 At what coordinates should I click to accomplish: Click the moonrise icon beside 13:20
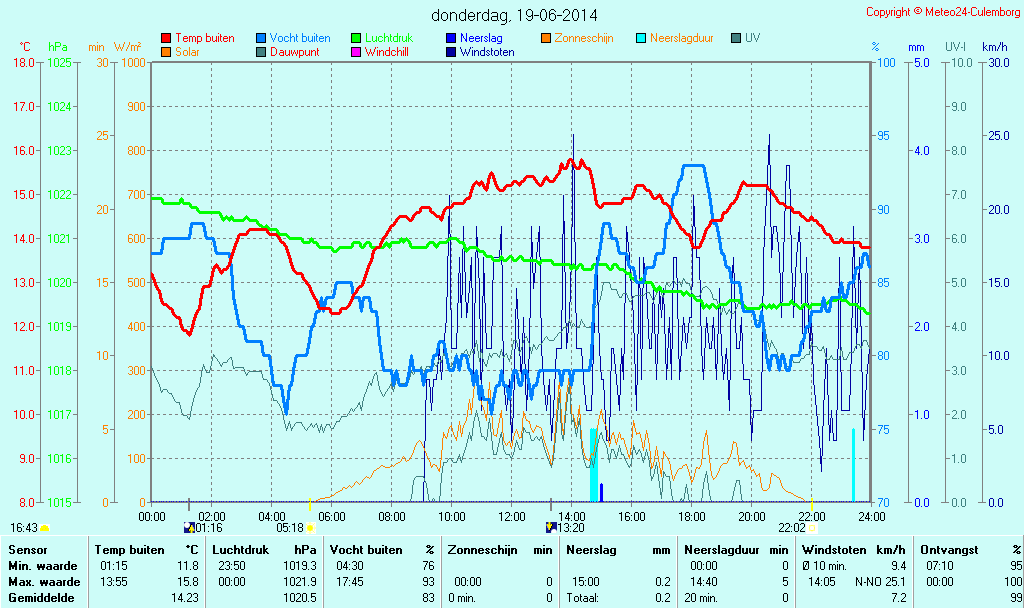click(550, 527)
